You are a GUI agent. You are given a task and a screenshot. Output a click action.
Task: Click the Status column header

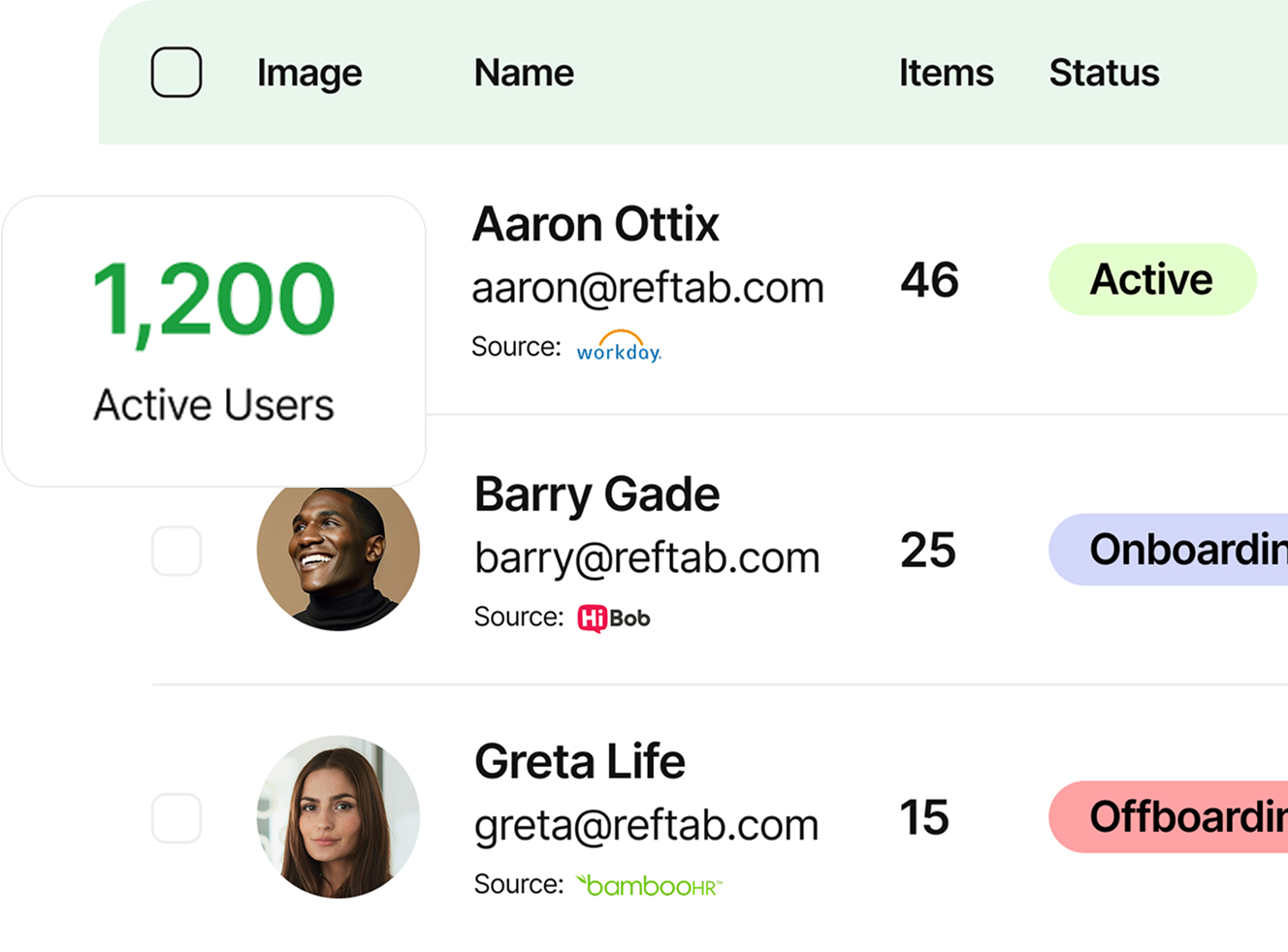[1104, 73]
